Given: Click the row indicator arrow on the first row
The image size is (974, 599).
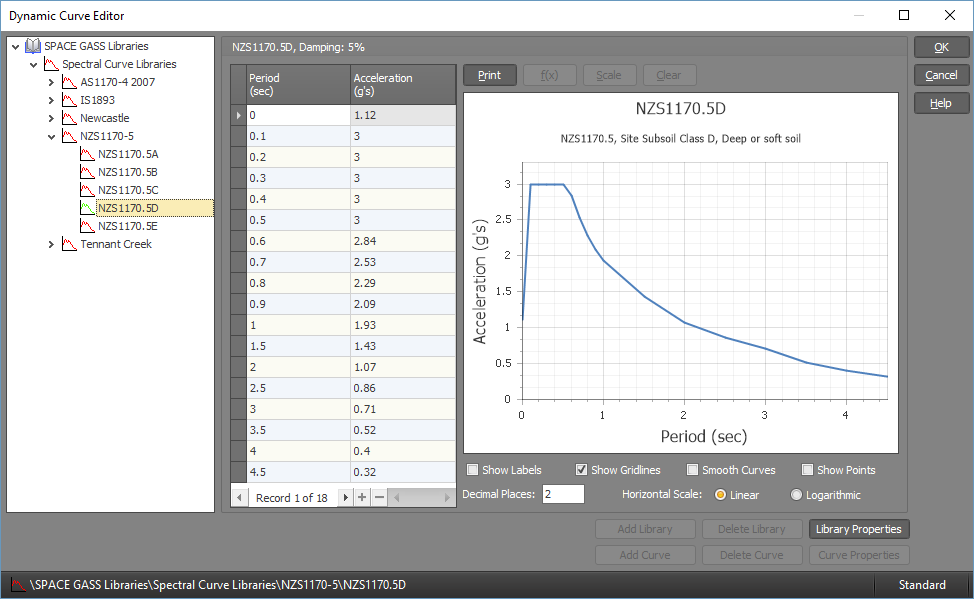Looking at the screenshot, I should (239, 115).
